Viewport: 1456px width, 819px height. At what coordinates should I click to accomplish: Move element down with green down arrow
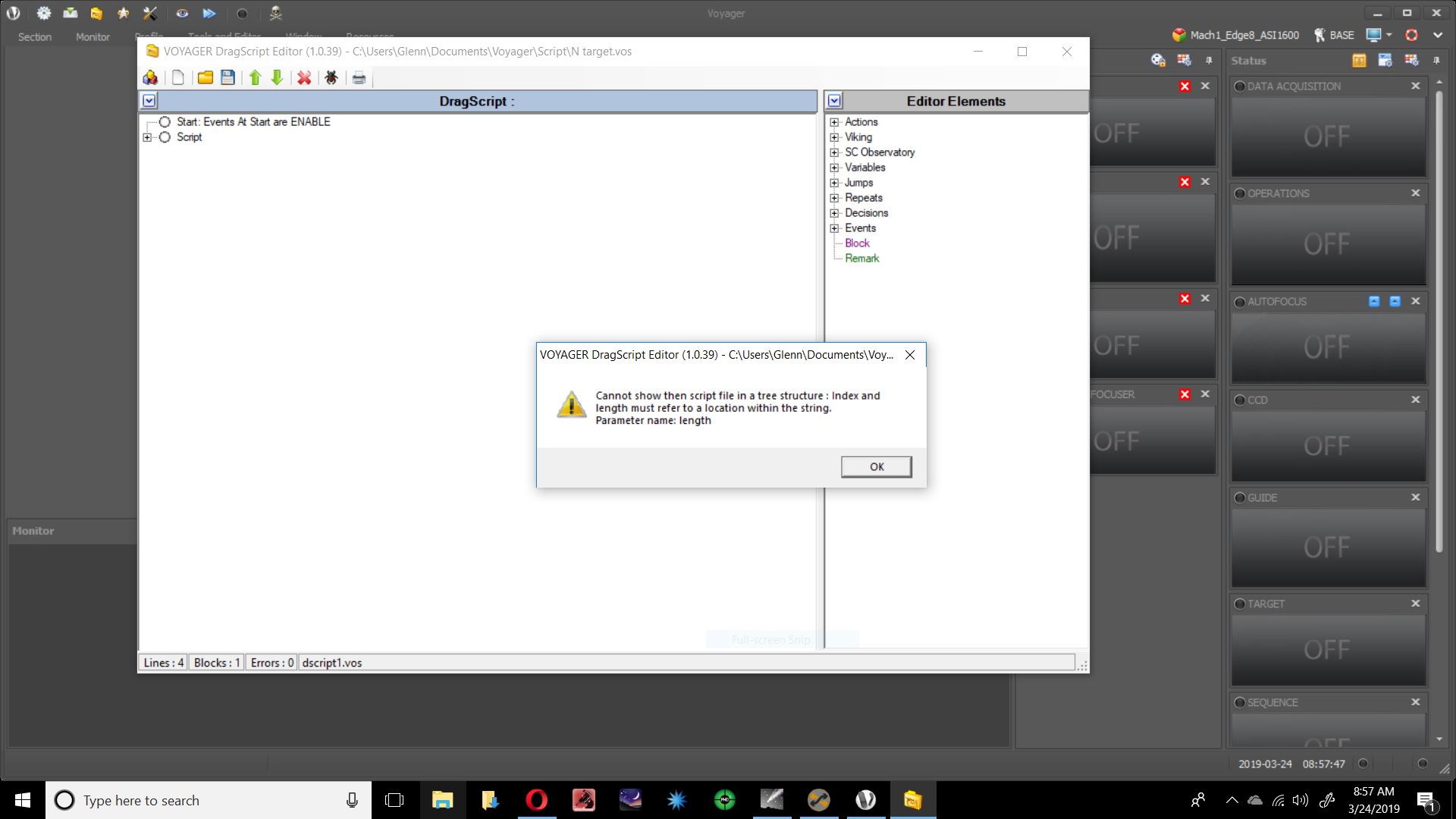point(277,77)
